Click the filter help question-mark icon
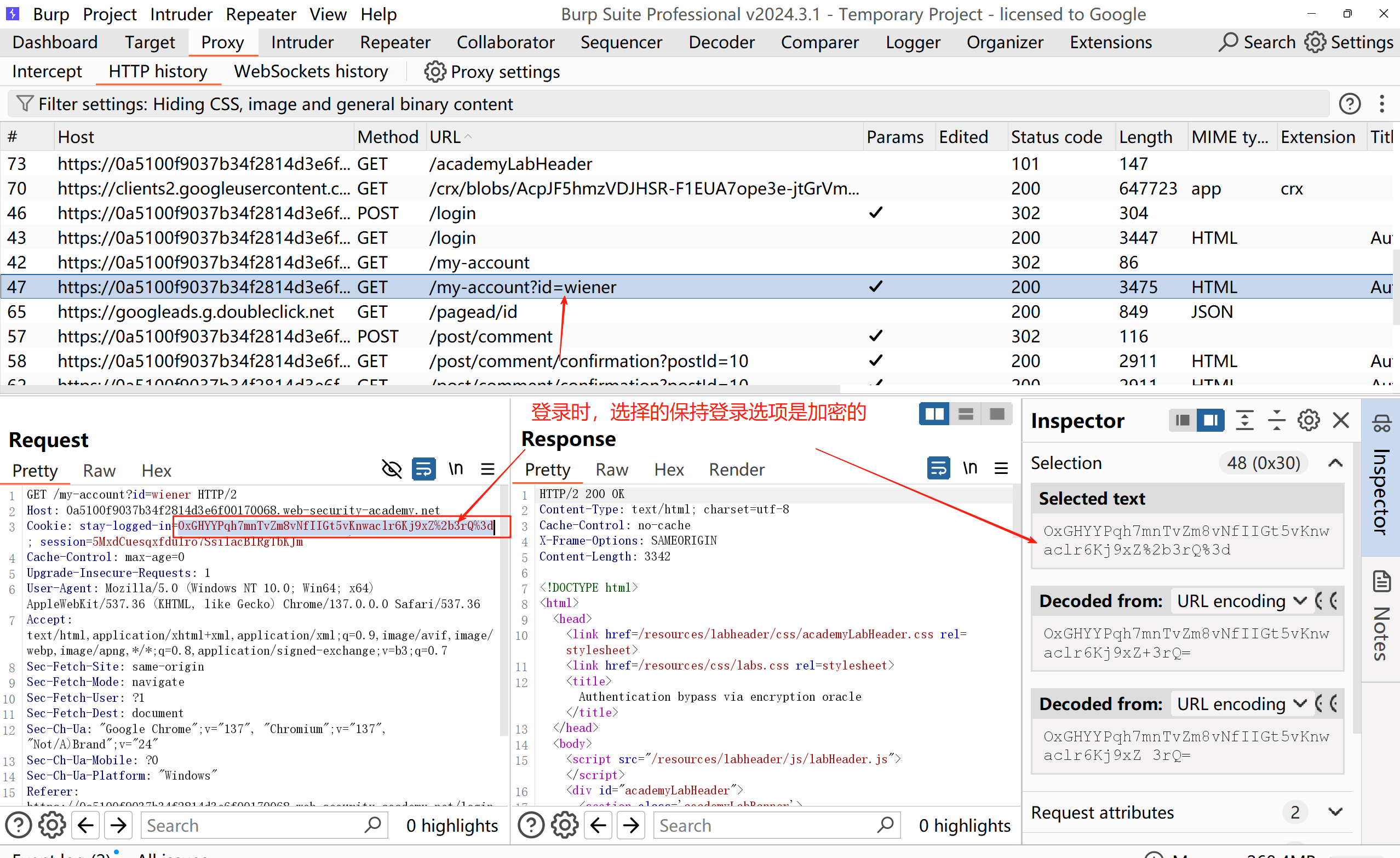Viewport: 1400px width, 858px height. (1349, 104)
